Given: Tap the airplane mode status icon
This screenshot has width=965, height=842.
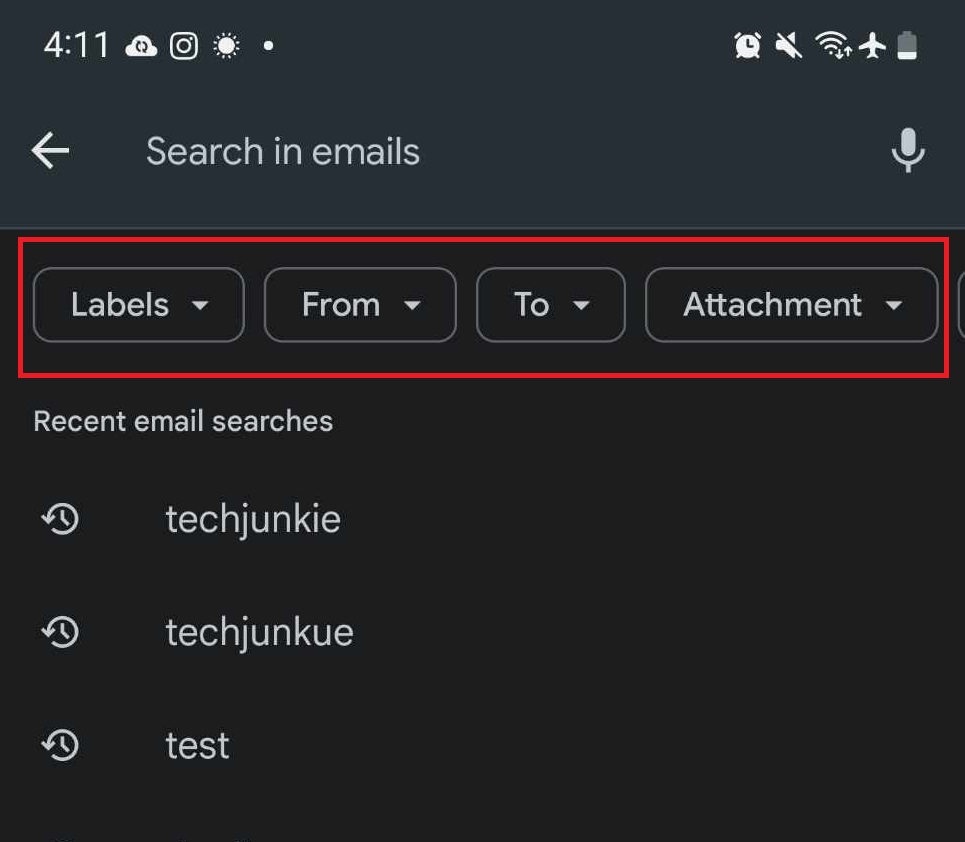Looking at the screenshot, I should 872,45.
